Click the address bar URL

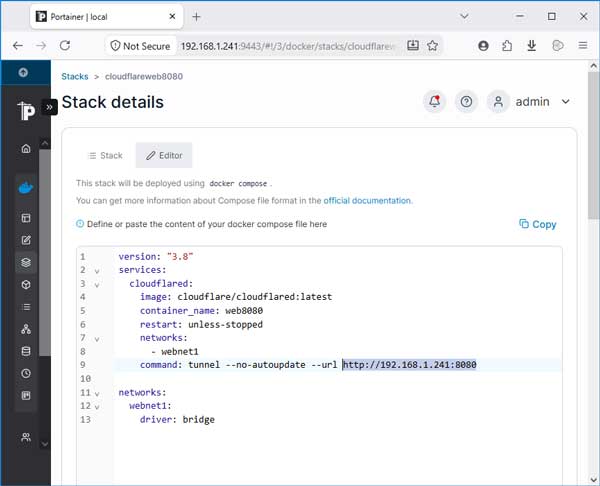point(287,46)
